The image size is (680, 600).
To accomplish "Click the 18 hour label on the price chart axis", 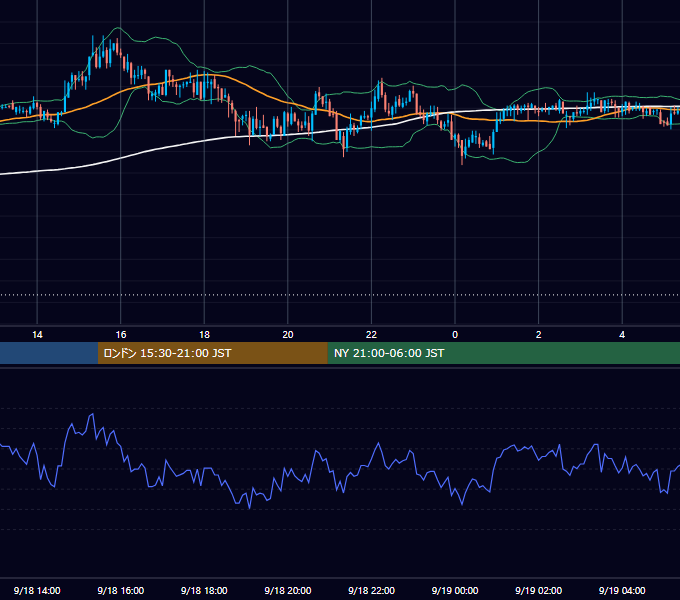I will click(x=204, y=335).
